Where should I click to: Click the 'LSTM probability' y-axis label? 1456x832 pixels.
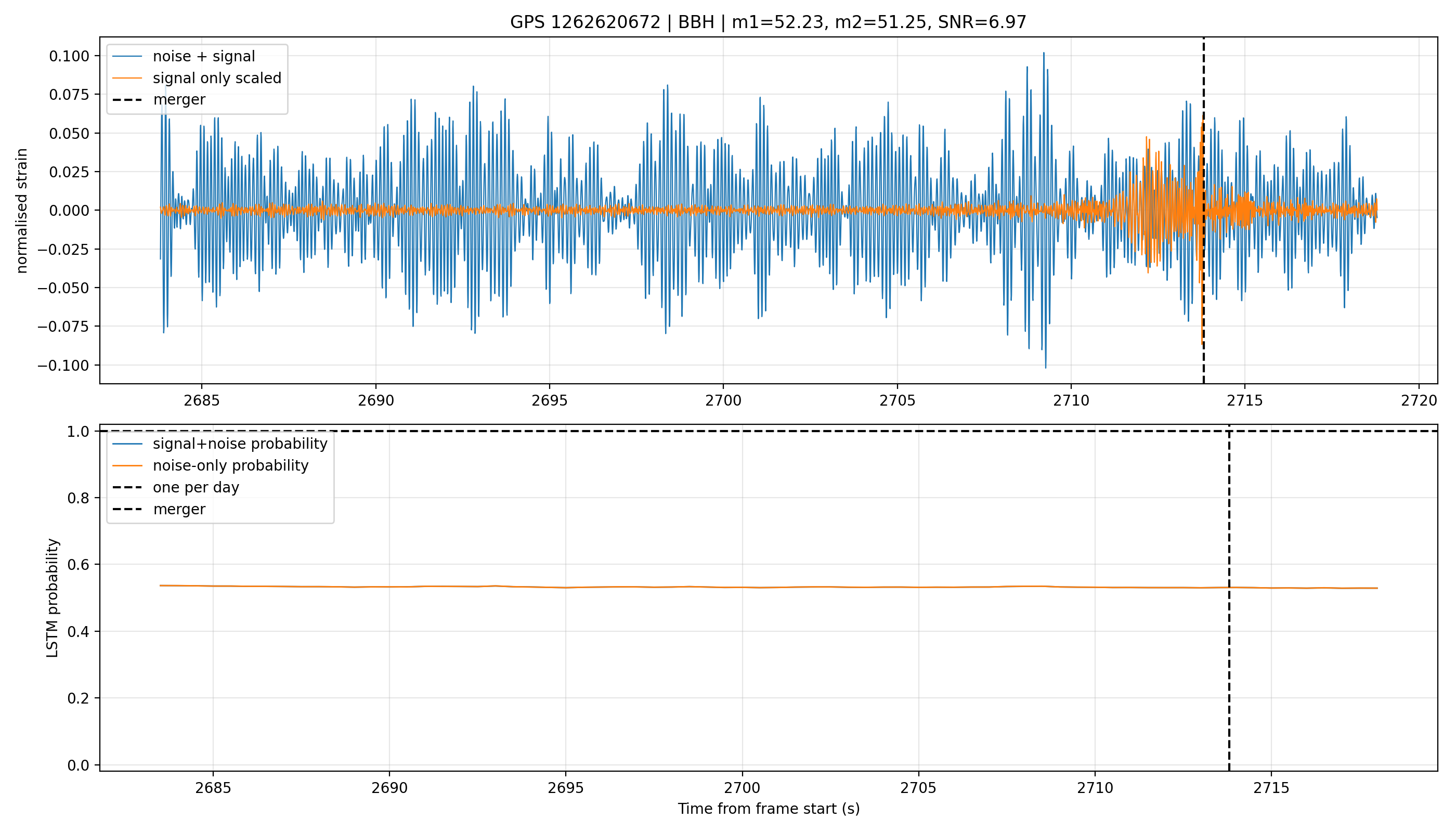pyautogui.click(x=52, y=597)
